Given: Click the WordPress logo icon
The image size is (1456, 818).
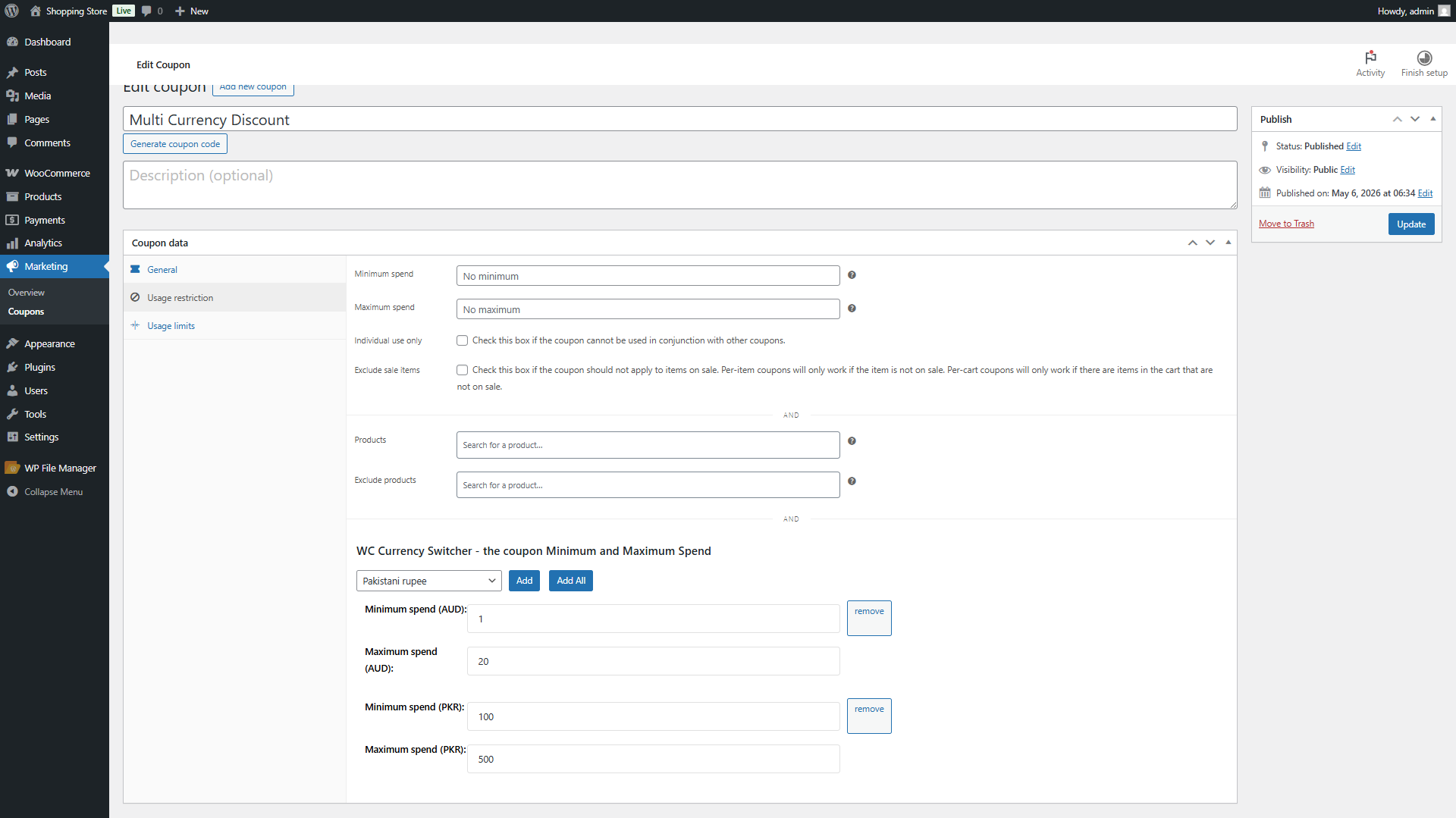Looking at the screenshot, I should point(11,11).
